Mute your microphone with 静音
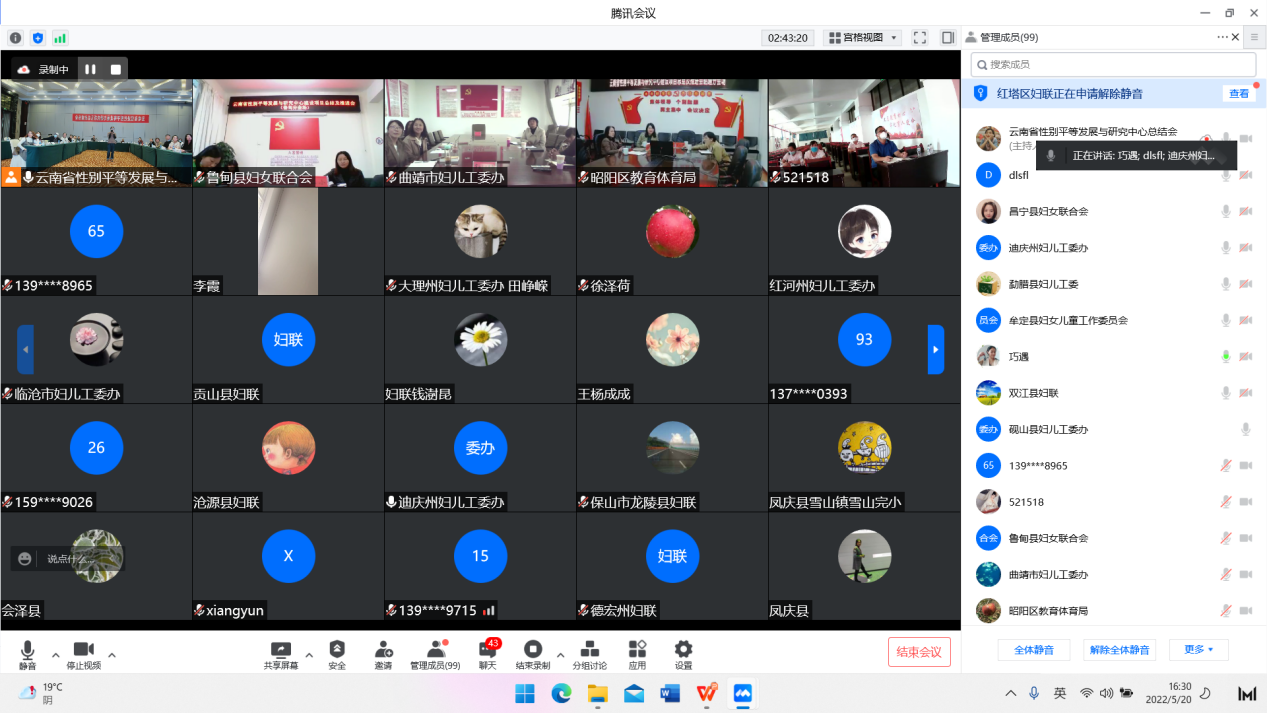Image resolution: width=1267 pixels, height=713 pixels. click(27, 654)
